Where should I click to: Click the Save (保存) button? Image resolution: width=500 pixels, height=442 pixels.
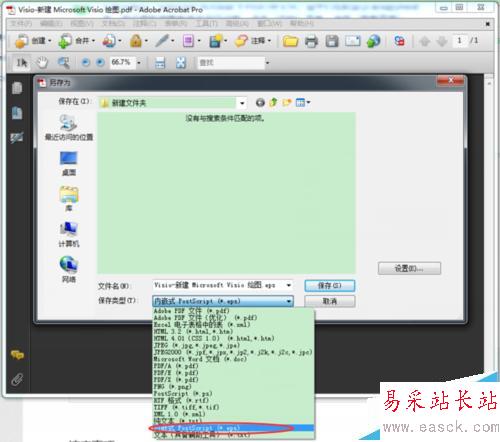[329, 286]
